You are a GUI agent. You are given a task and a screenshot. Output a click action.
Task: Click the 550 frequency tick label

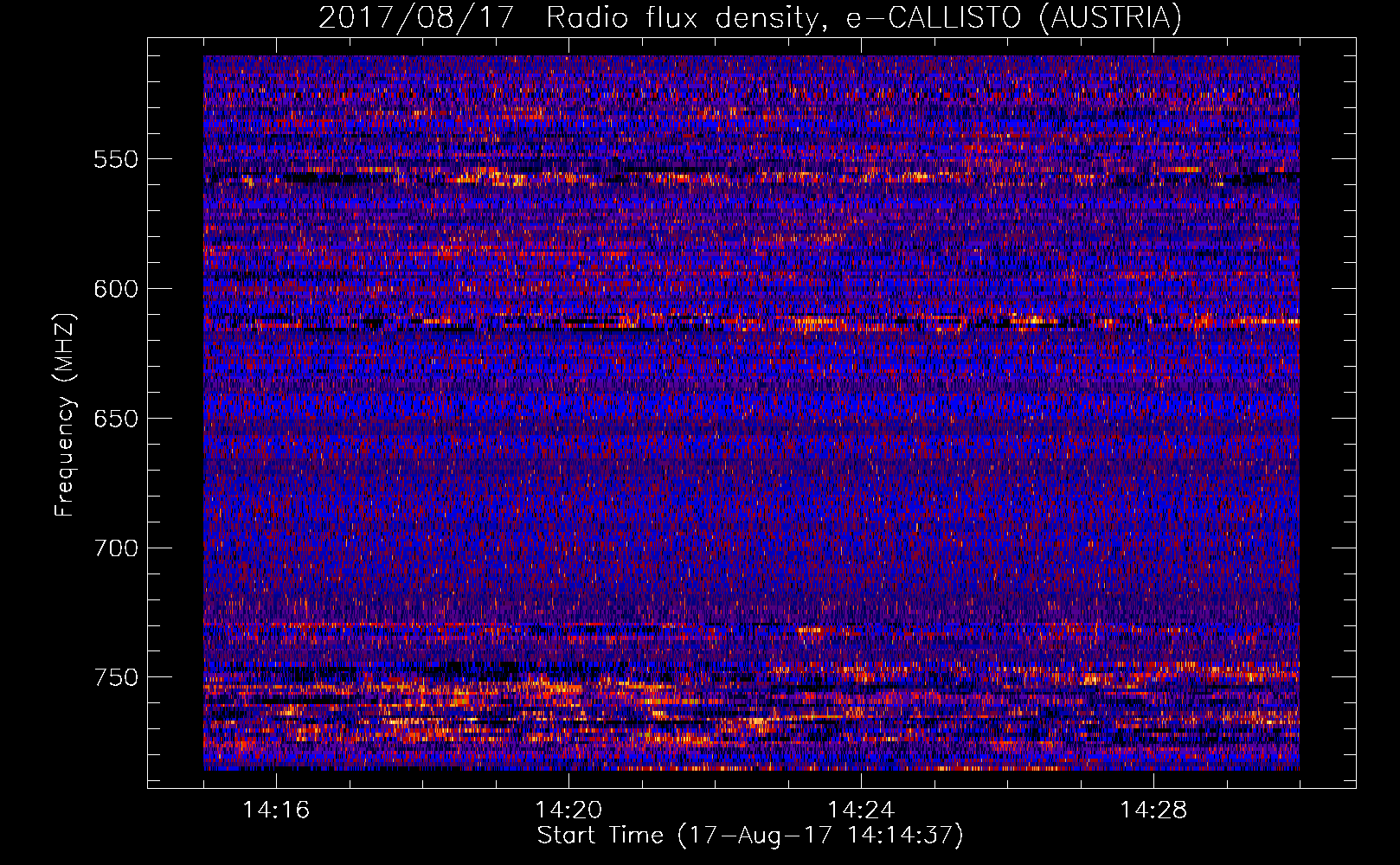(116, 159)
